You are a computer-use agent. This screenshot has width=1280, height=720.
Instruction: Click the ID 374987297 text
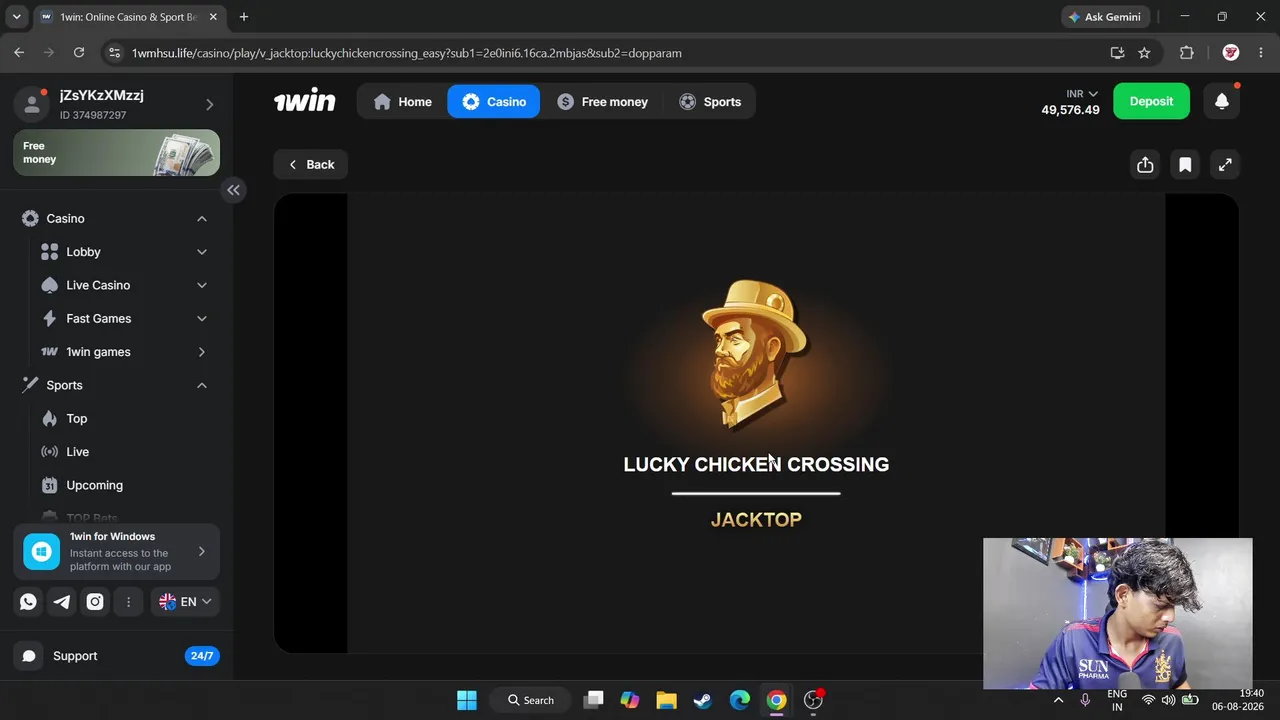[93, 115]
